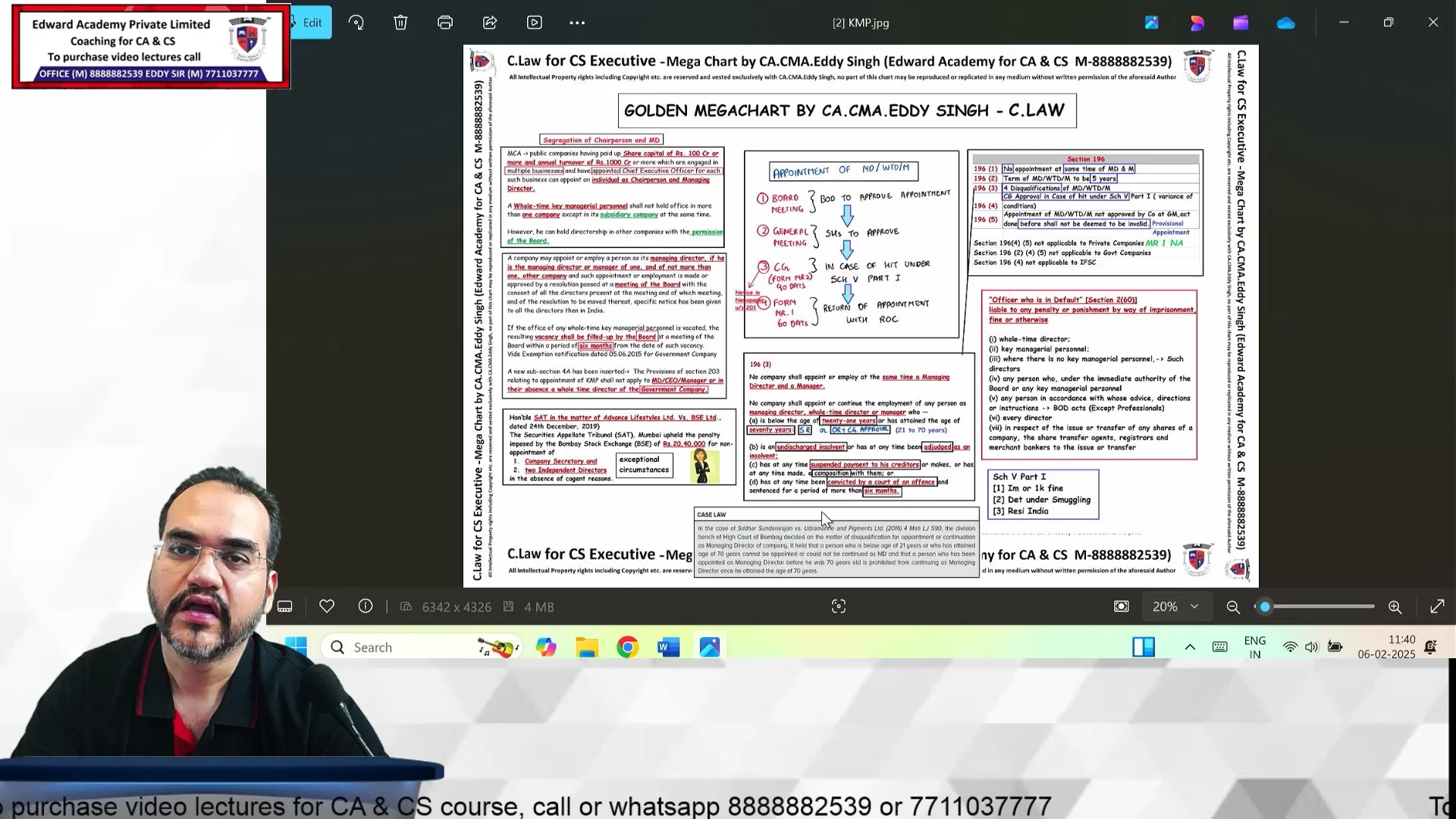This screenshot has width=1456, height=819.
Task: Mark the photo as favorite (heart)
Action: click(x=327, y=607)
